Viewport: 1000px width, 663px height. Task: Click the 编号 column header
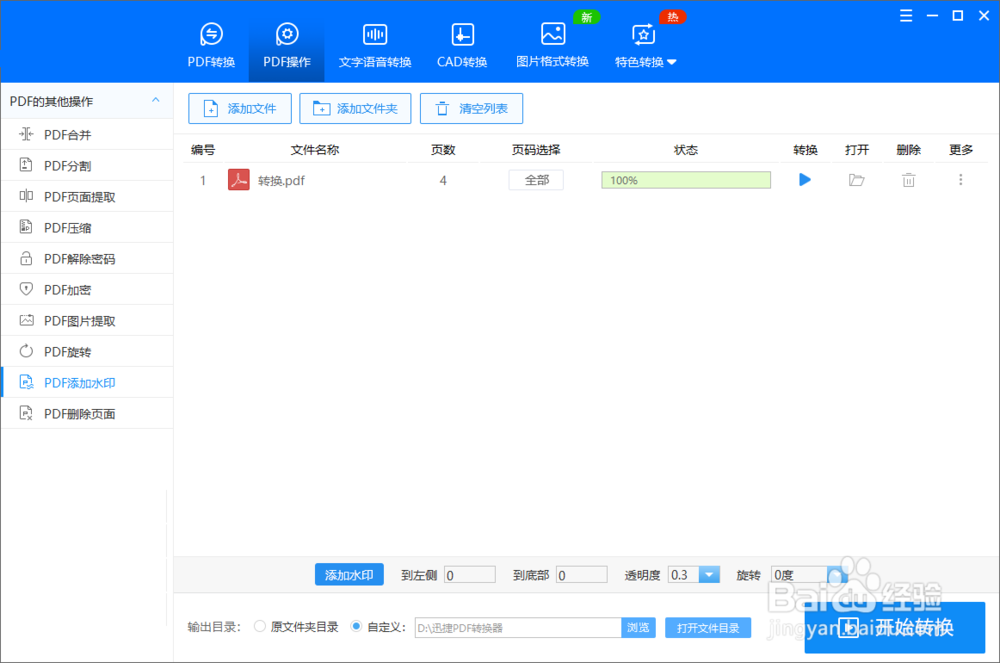click(x=203, y=150)
